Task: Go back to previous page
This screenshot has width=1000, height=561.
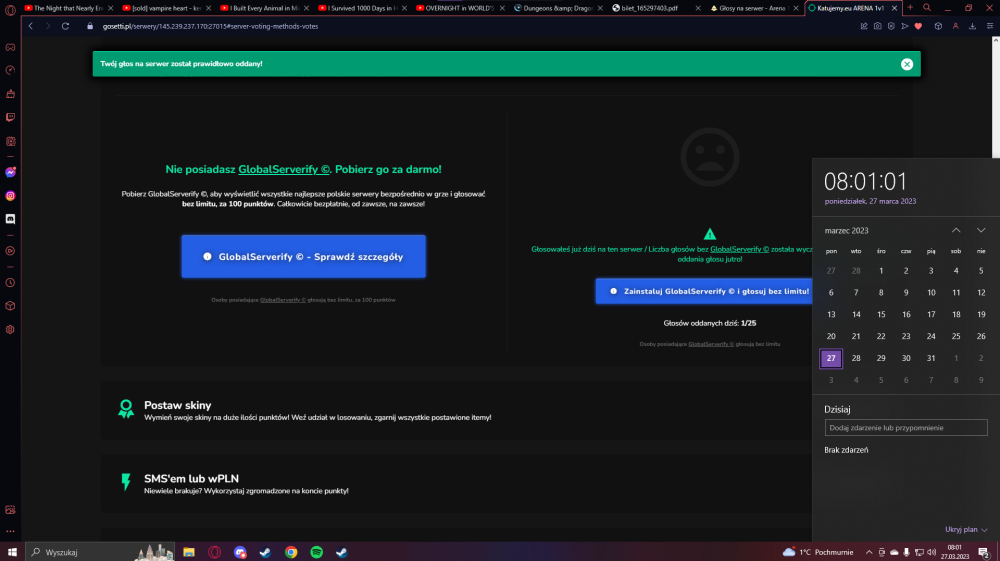Action: (31, 26)
